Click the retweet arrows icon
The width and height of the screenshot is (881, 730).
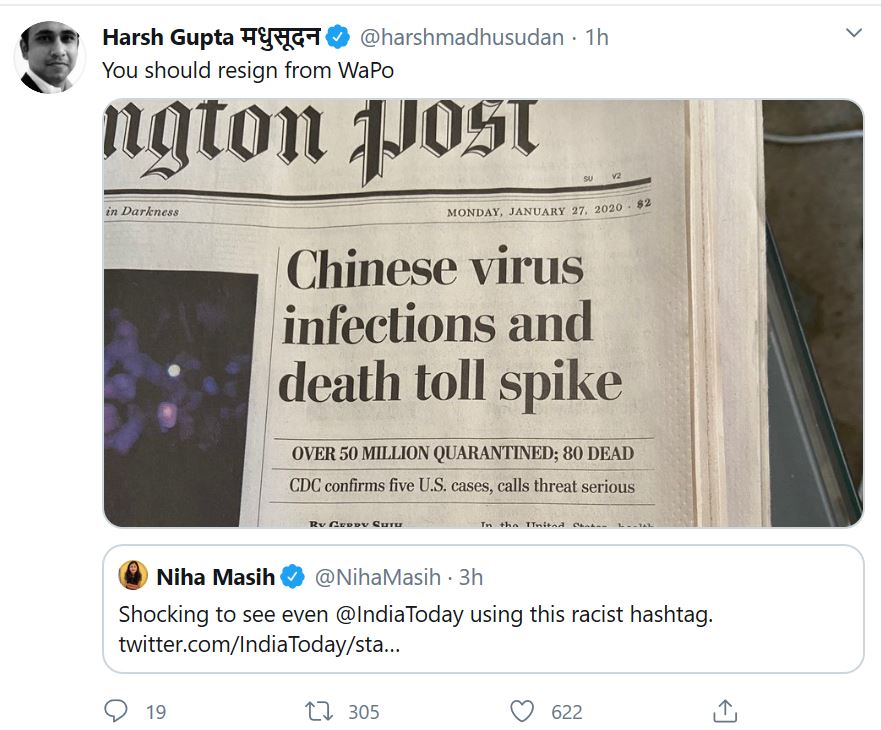click(x=318, y=711)
